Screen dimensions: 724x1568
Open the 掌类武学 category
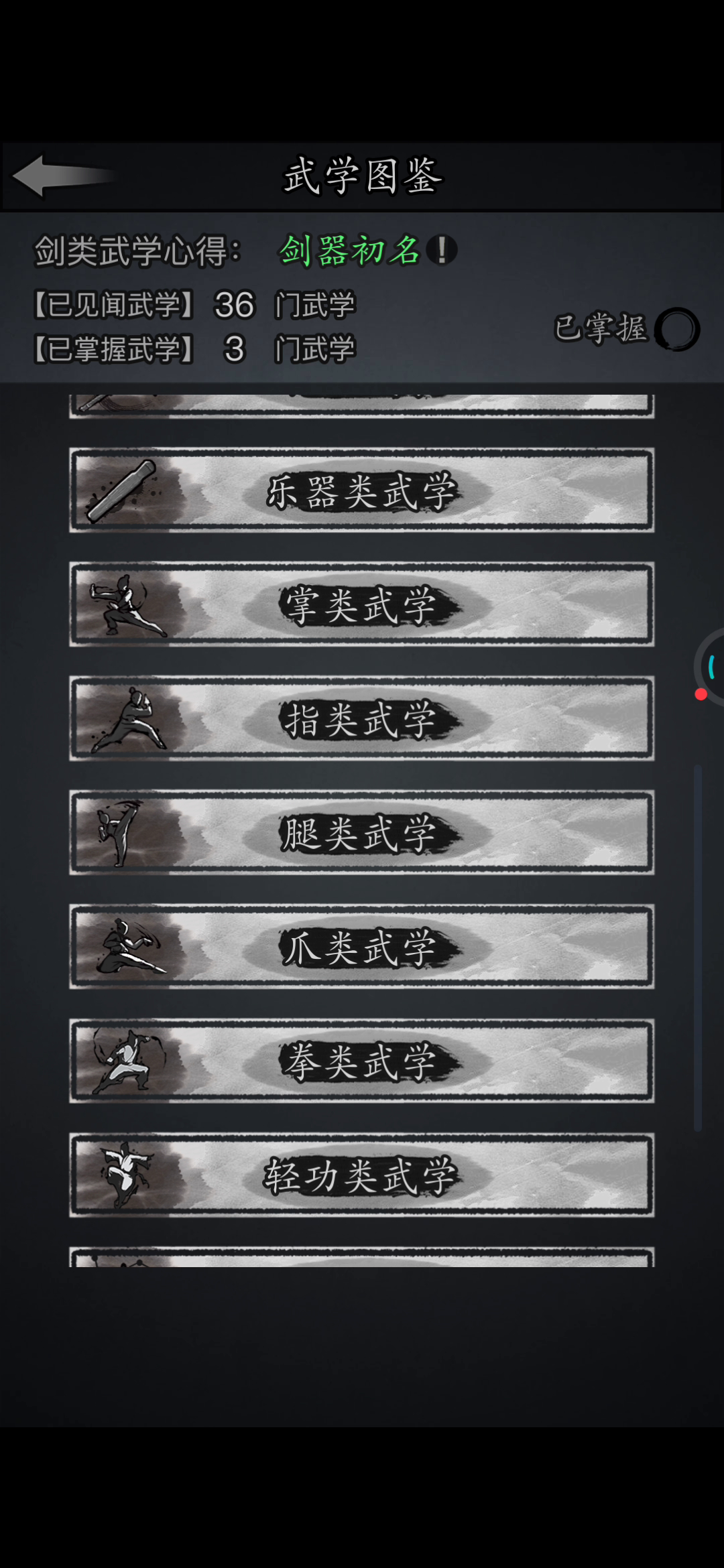point(362,604)
